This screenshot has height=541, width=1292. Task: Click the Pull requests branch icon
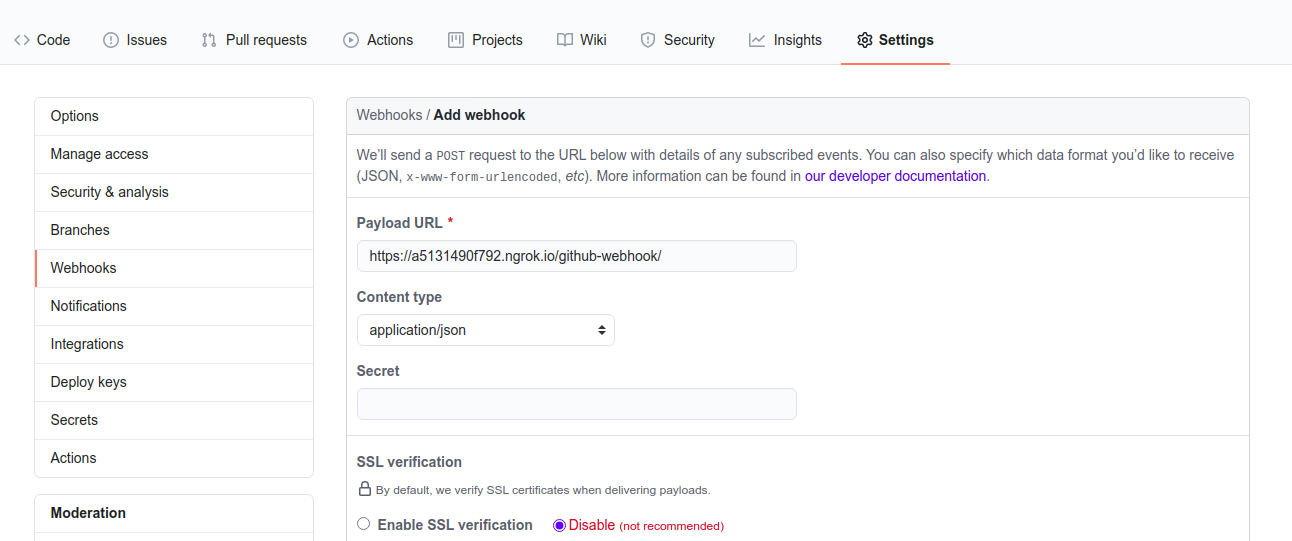(209, 40)
